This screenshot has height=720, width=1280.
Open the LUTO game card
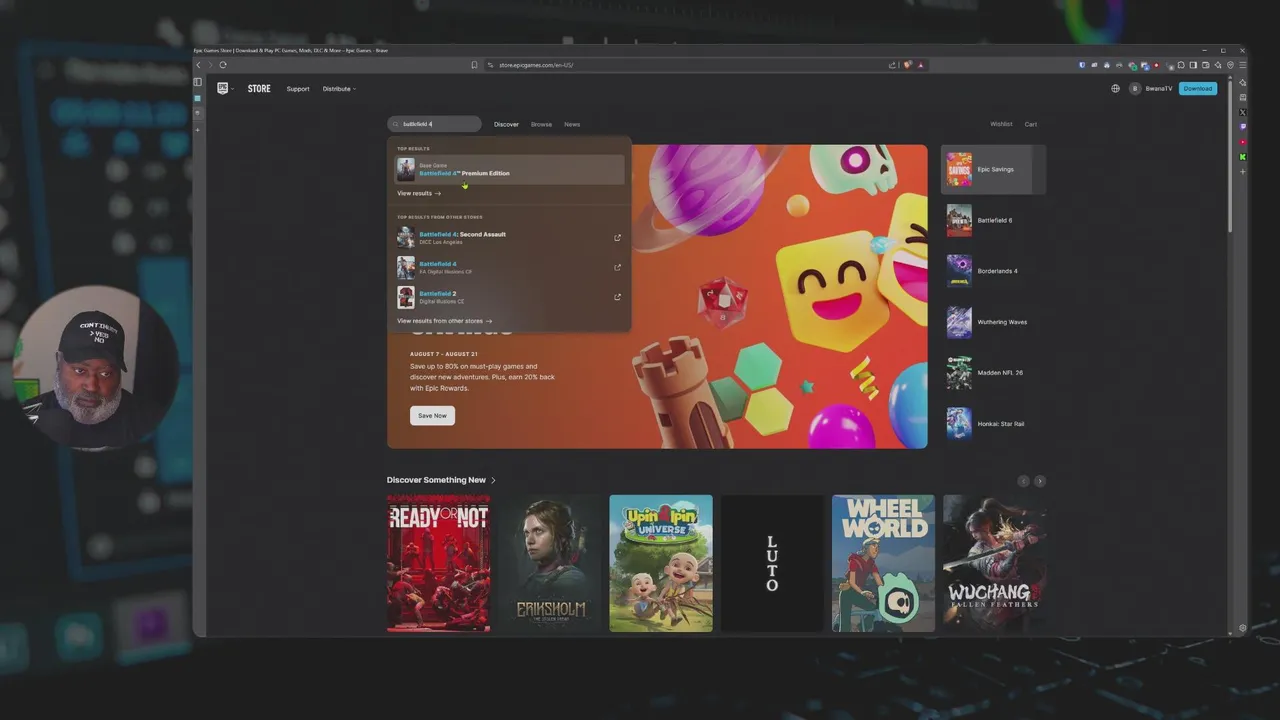pyautogui.click(x=772, y=563)
